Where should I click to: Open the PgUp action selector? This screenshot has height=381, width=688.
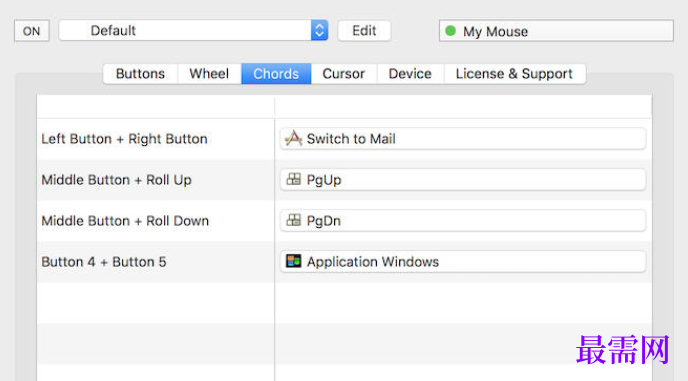[x=463, y=180]
